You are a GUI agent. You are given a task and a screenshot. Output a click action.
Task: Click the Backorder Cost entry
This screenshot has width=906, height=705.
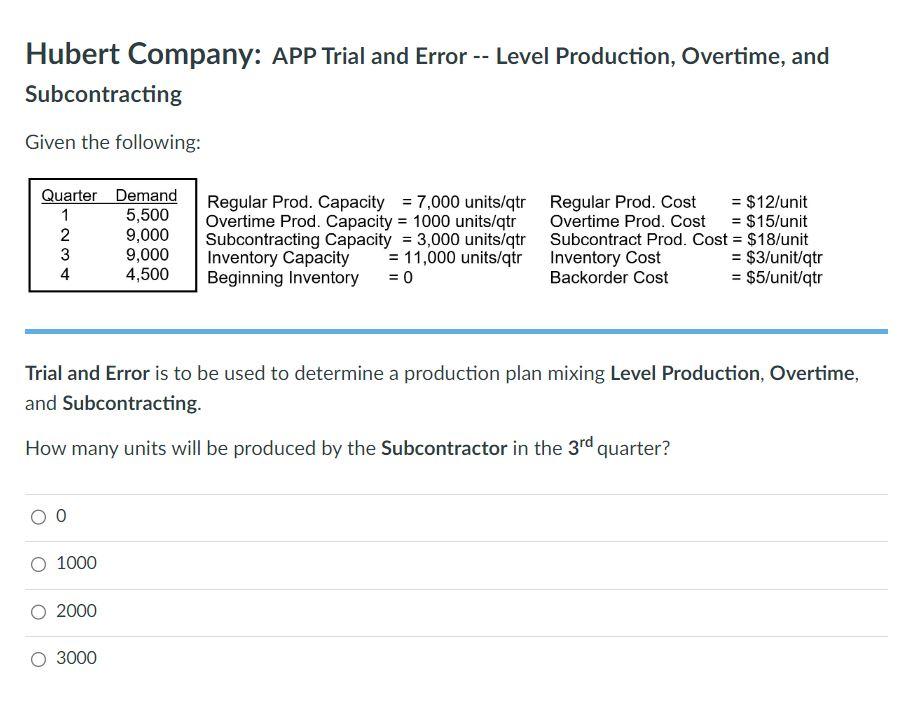(x=609, y=278)
